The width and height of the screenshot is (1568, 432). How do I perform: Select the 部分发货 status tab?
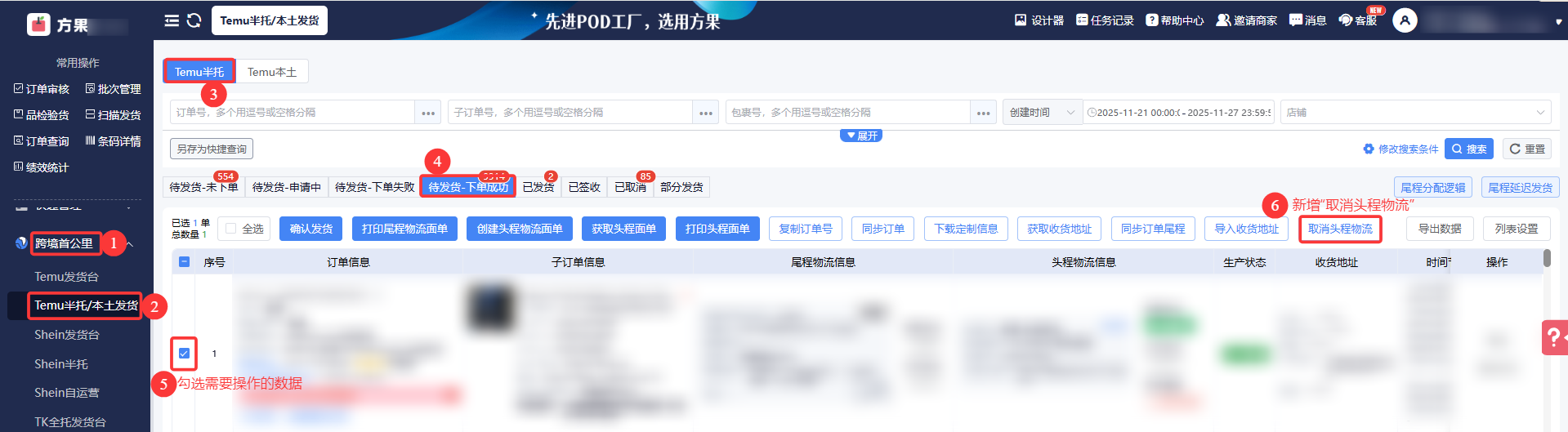tap(681, 187)
